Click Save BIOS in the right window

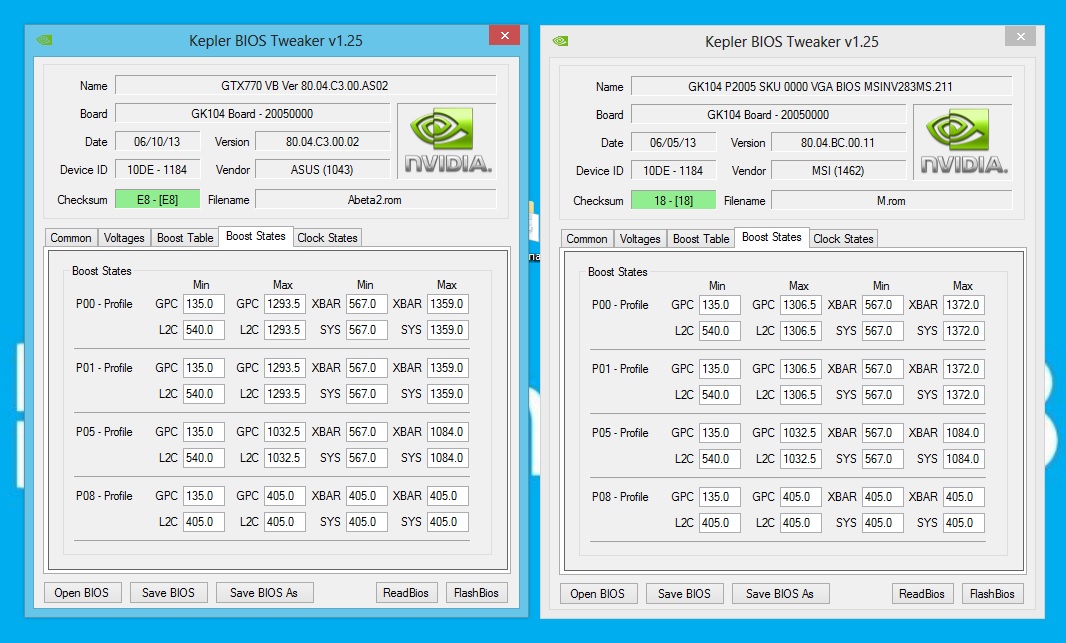click(684, 594)
